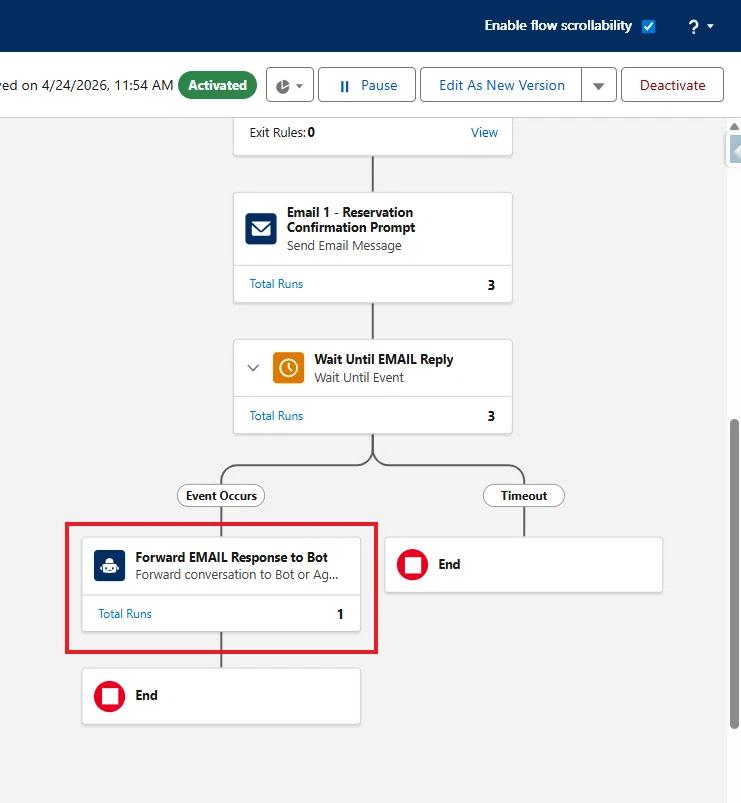Image resolution: width=741 pixels, height=803 pixels.
Task: Pause the activated flow
Action: (x=367, y=85)
